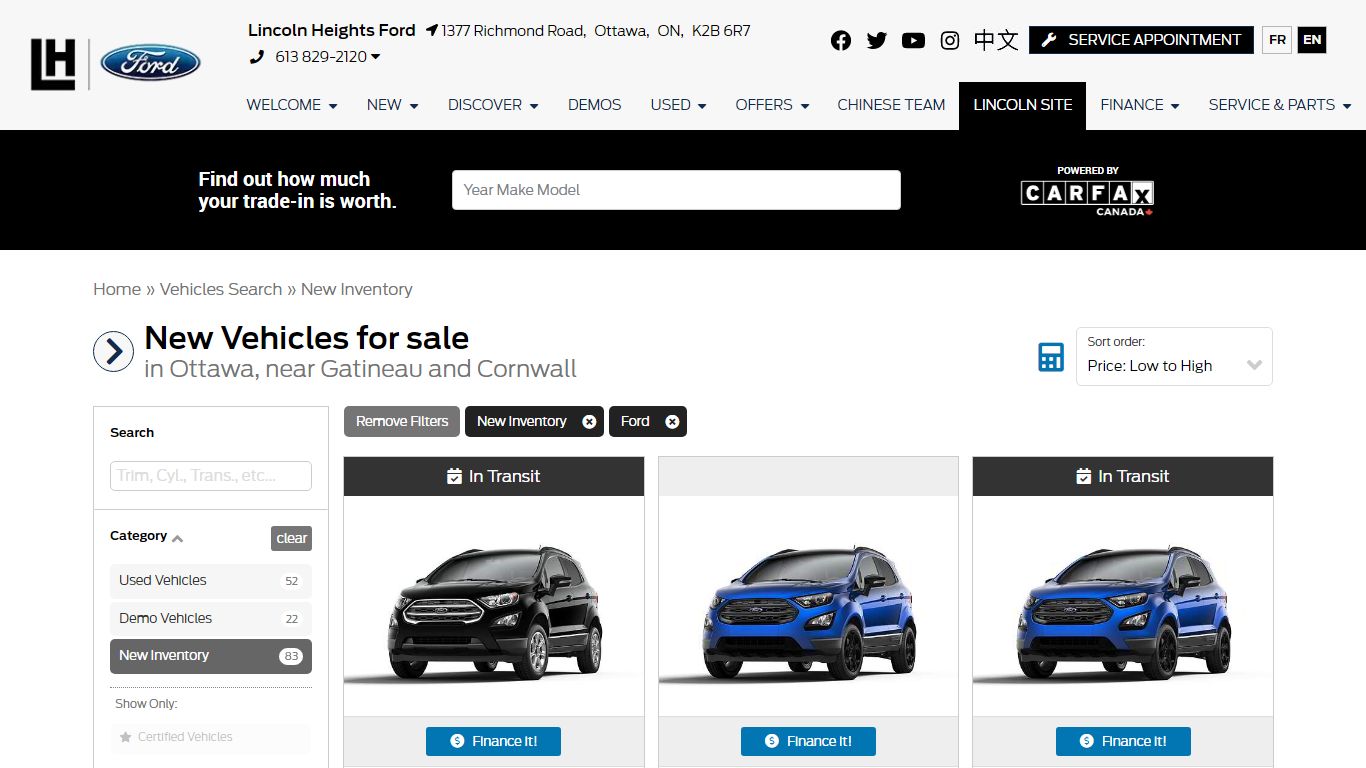1366x768 pixels.
Task: Click the middle blue EcoSport image
Action: (808, 607)
